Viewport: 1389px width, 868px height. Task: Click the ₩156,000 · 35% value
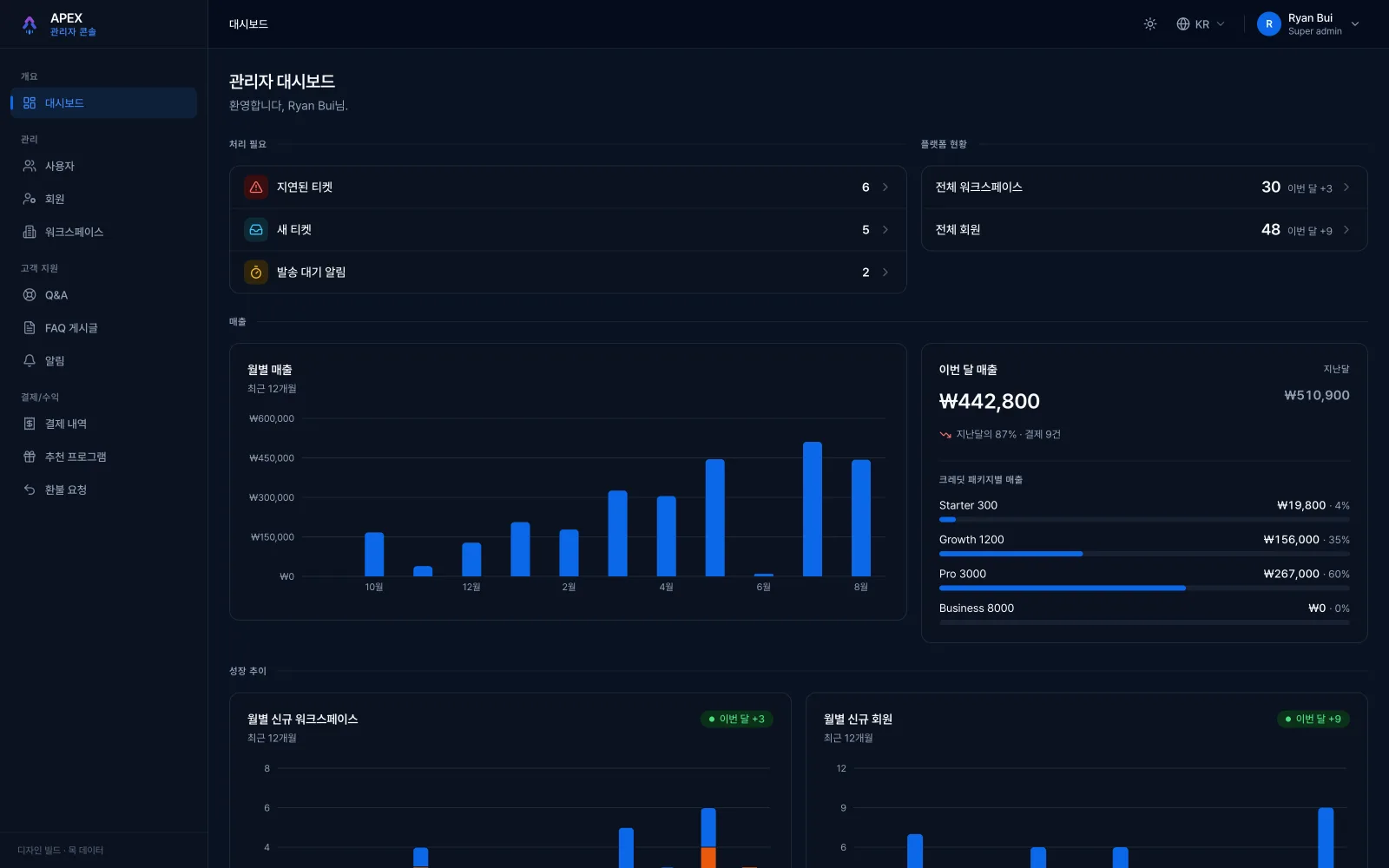click(1307, 540)
